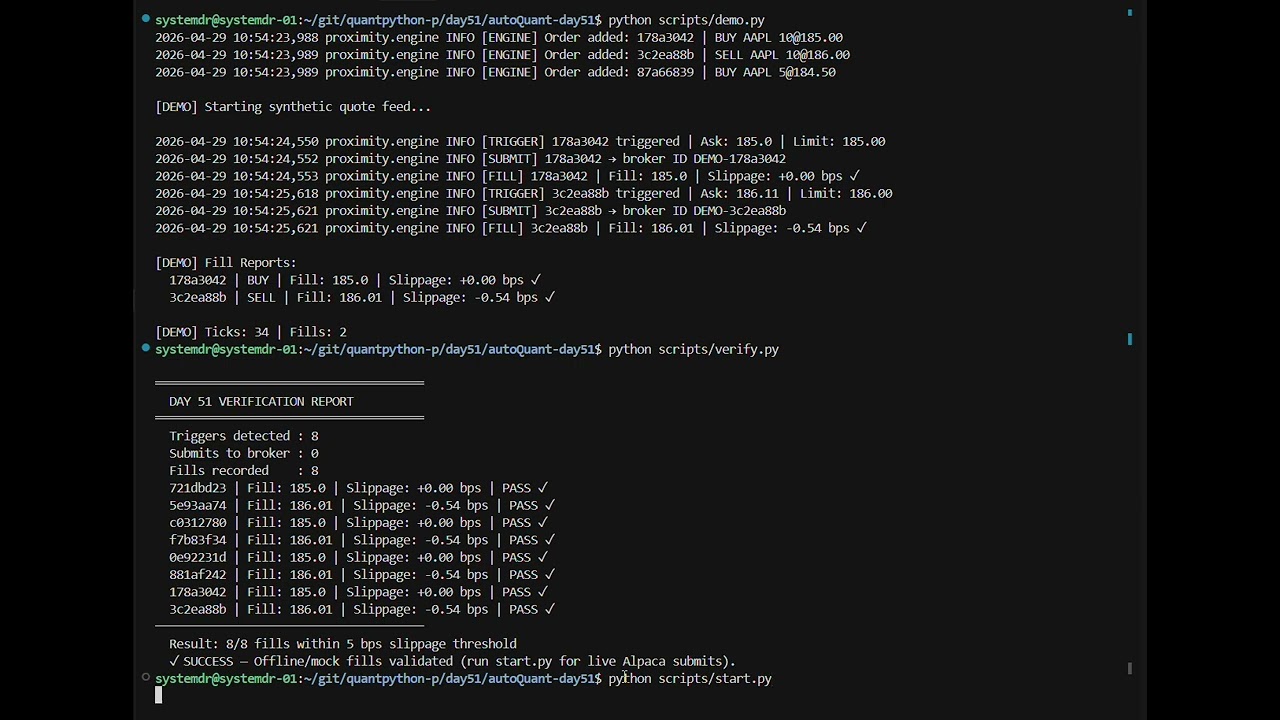Click the "Submits to broker : 0" line

coord(244,453)
